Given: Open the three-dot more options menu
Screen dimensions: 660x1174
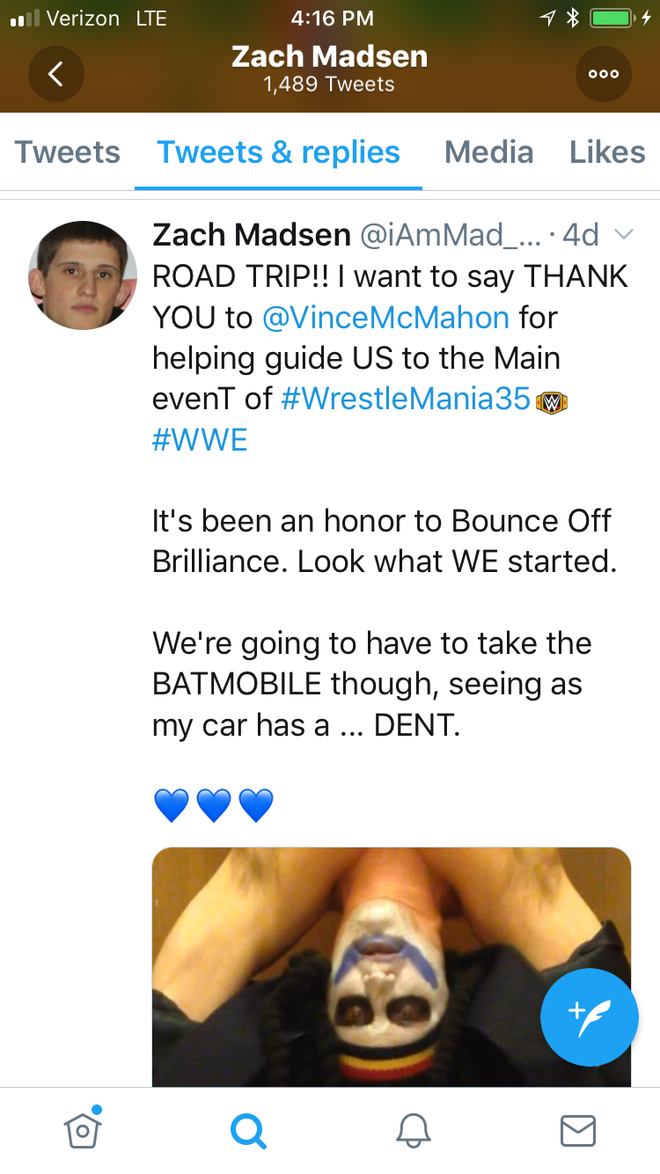Looking at the screenshot, I should (x=604, y=74).
